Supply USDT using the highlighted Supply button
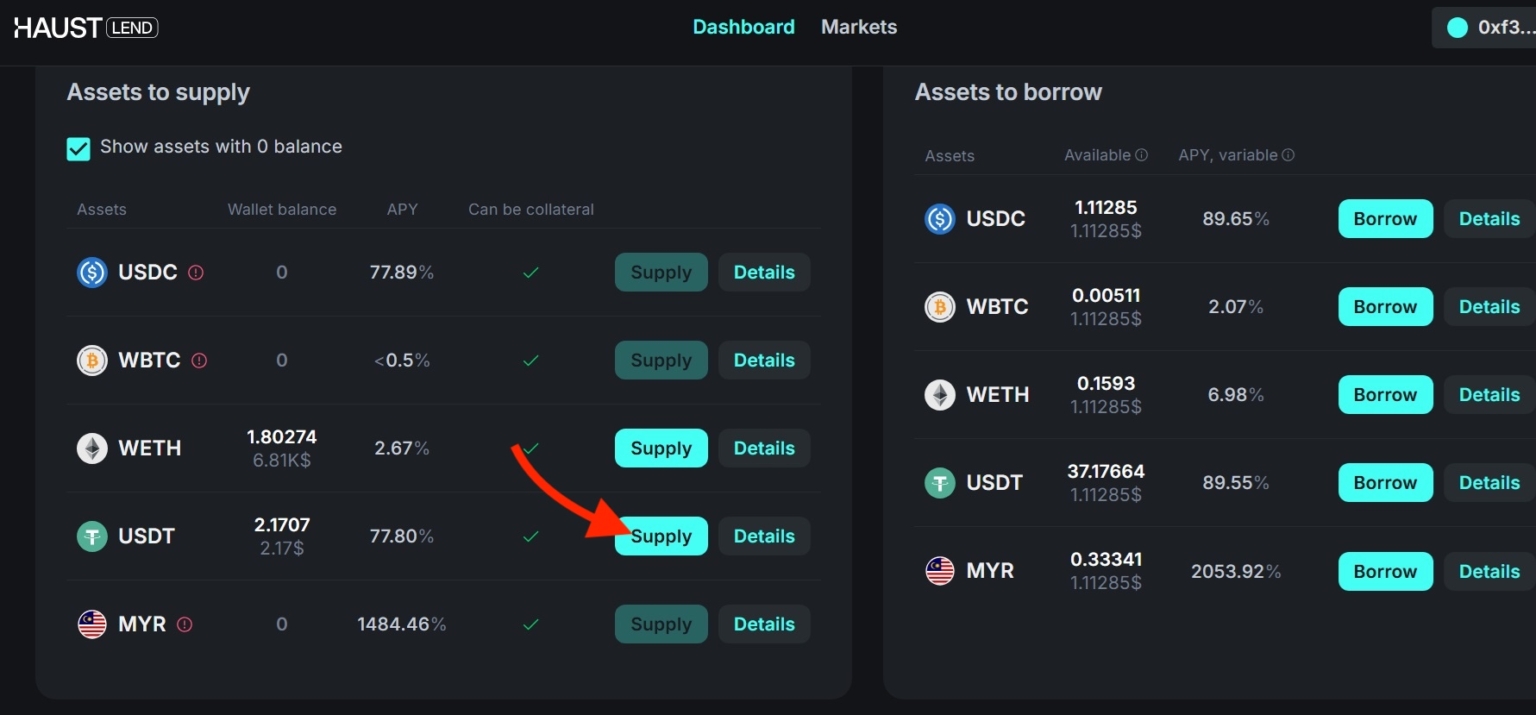The image size is (1536, 715). click(x=660, y=536)
